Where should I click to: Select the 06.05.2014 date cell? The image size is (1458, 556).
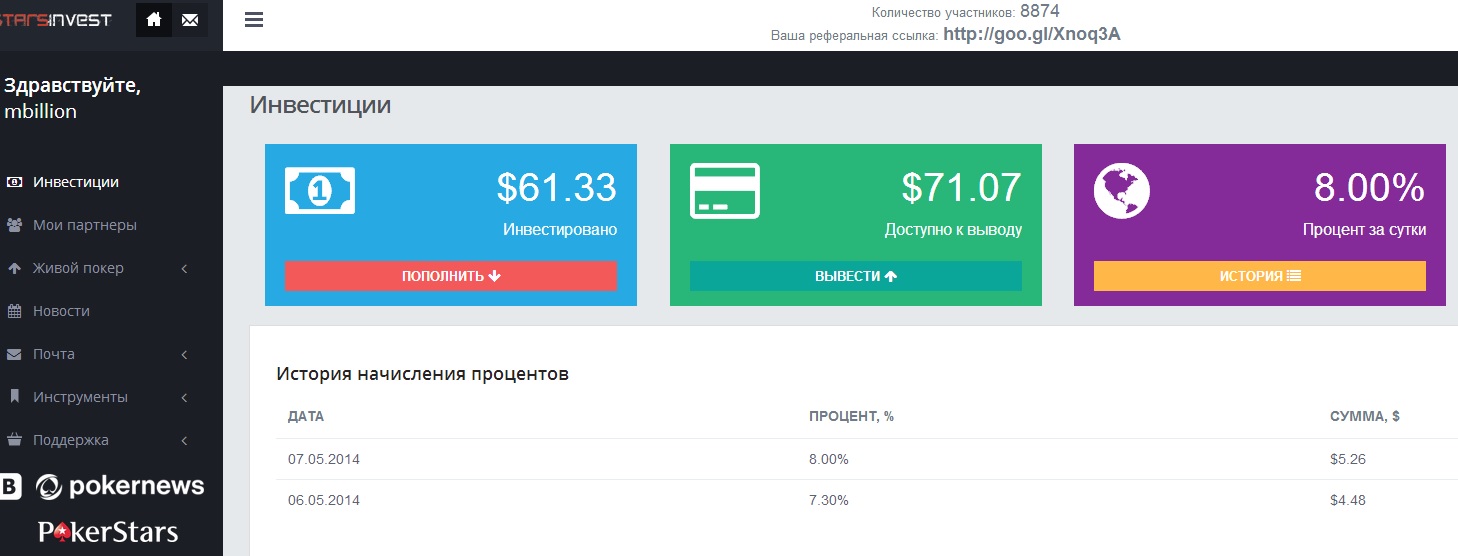click(x=324, y=500)
